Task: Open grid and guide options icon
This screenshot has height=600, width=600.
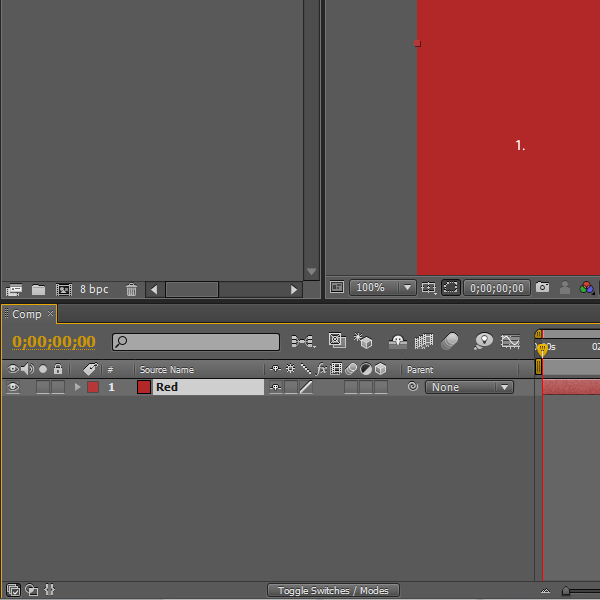Action: [x=429, y=287]
